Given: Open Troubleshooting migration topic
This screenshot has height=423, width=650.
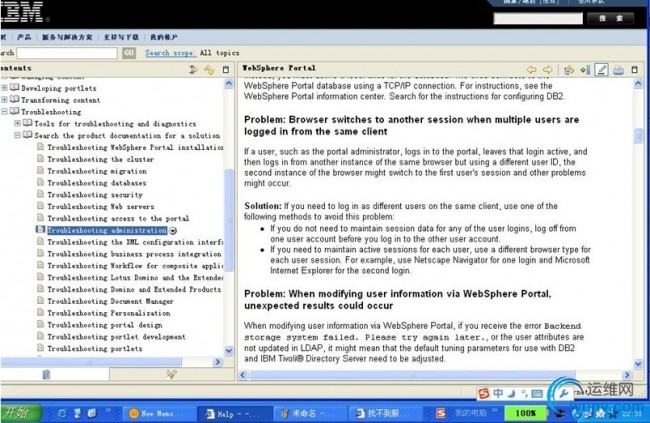Looking at the screenshot, I should (x=97, y=171).
